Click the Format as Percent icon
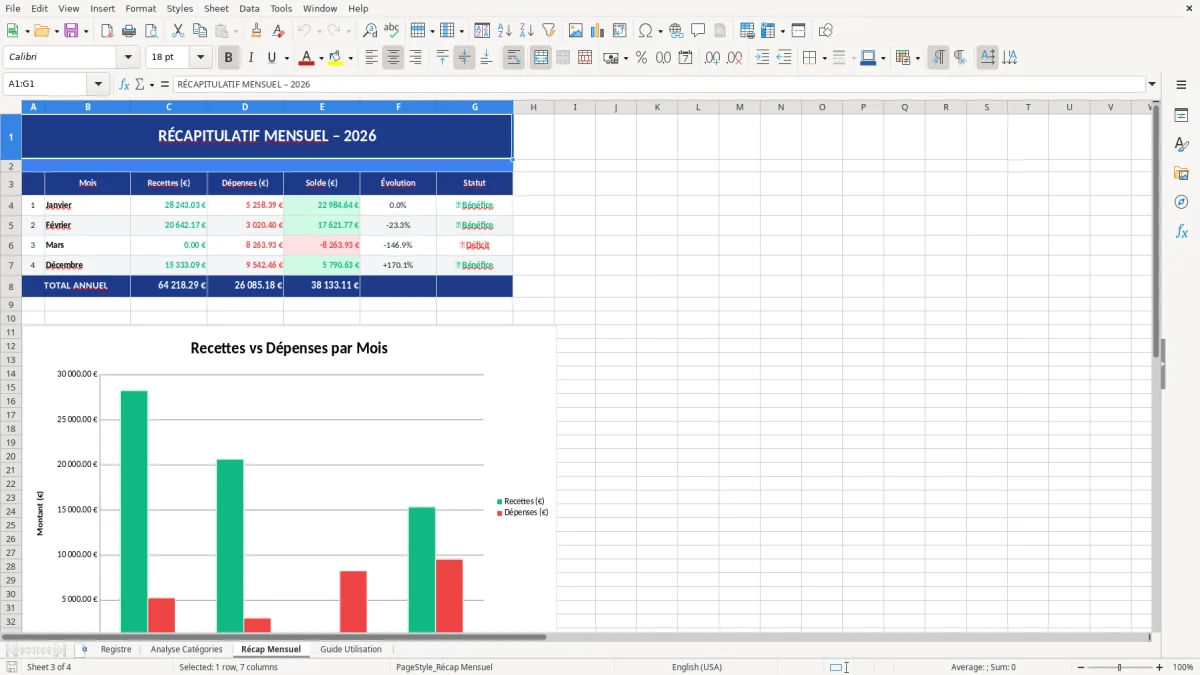 [641, 58]
